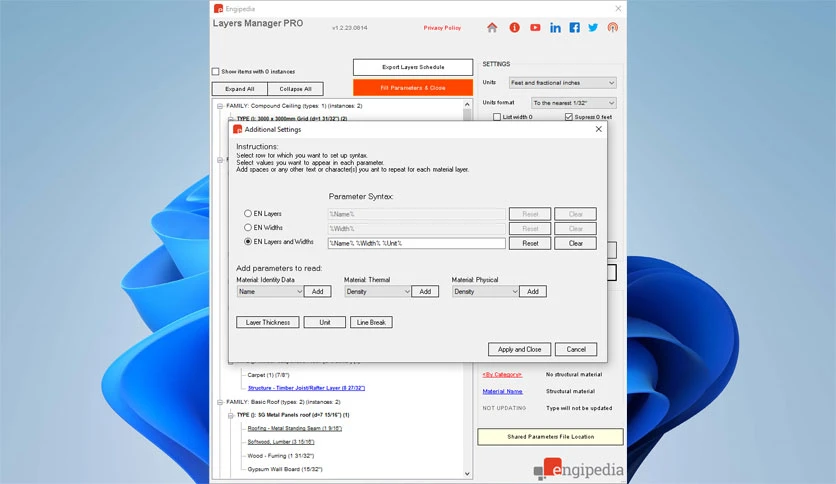Enable the 'List width 0' checkbox
836x484 pixels.
click(497, 117)
